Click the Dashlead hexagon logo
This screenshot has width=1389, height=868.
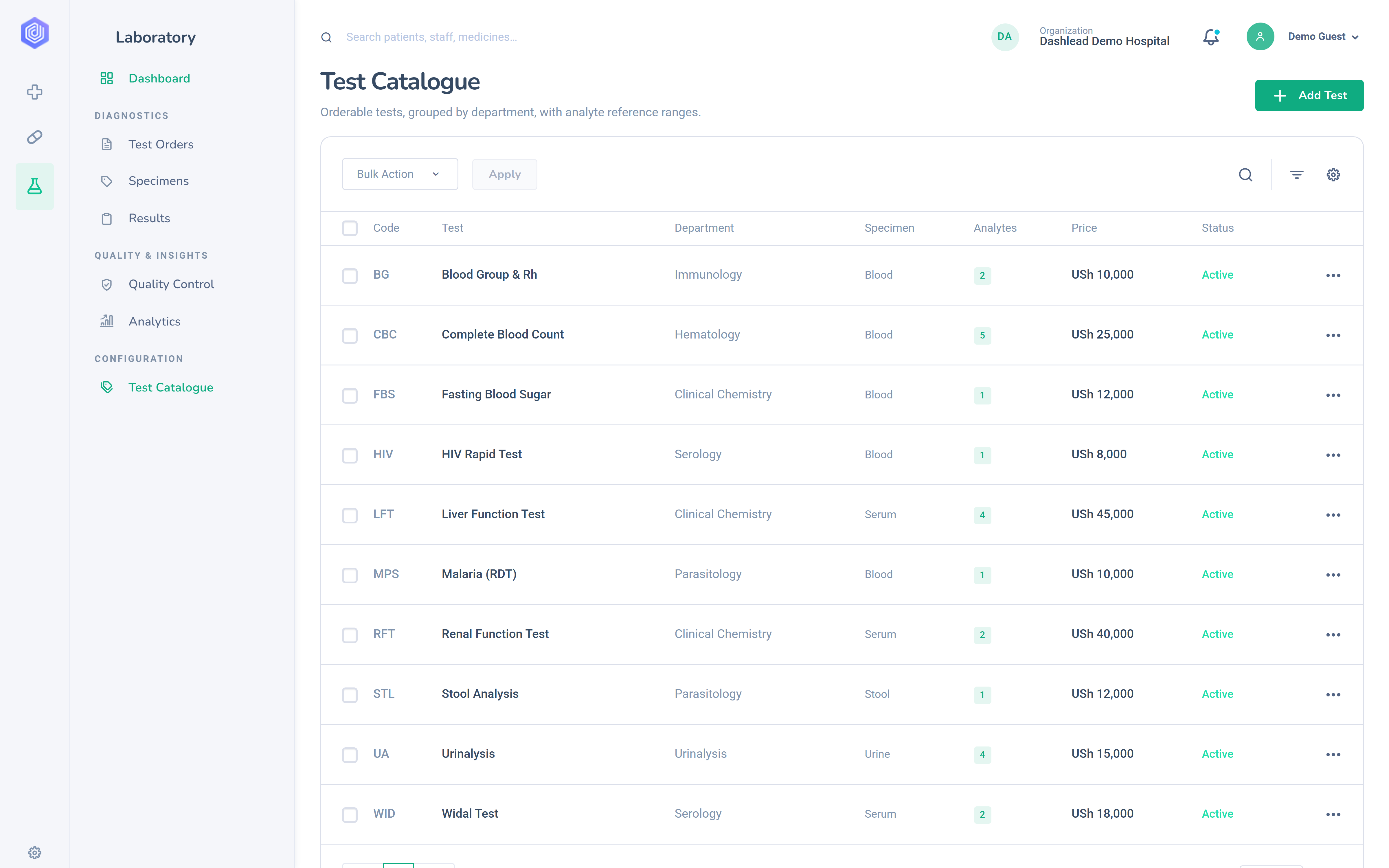click(x=34, y=33)
